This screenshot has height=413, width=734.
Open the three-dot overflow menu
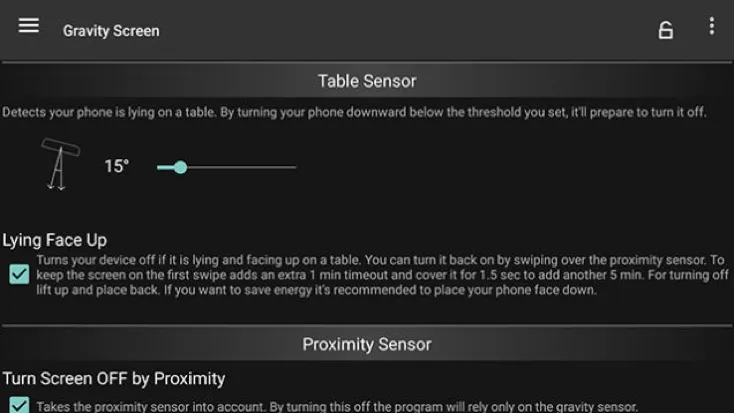coord(711,27)
